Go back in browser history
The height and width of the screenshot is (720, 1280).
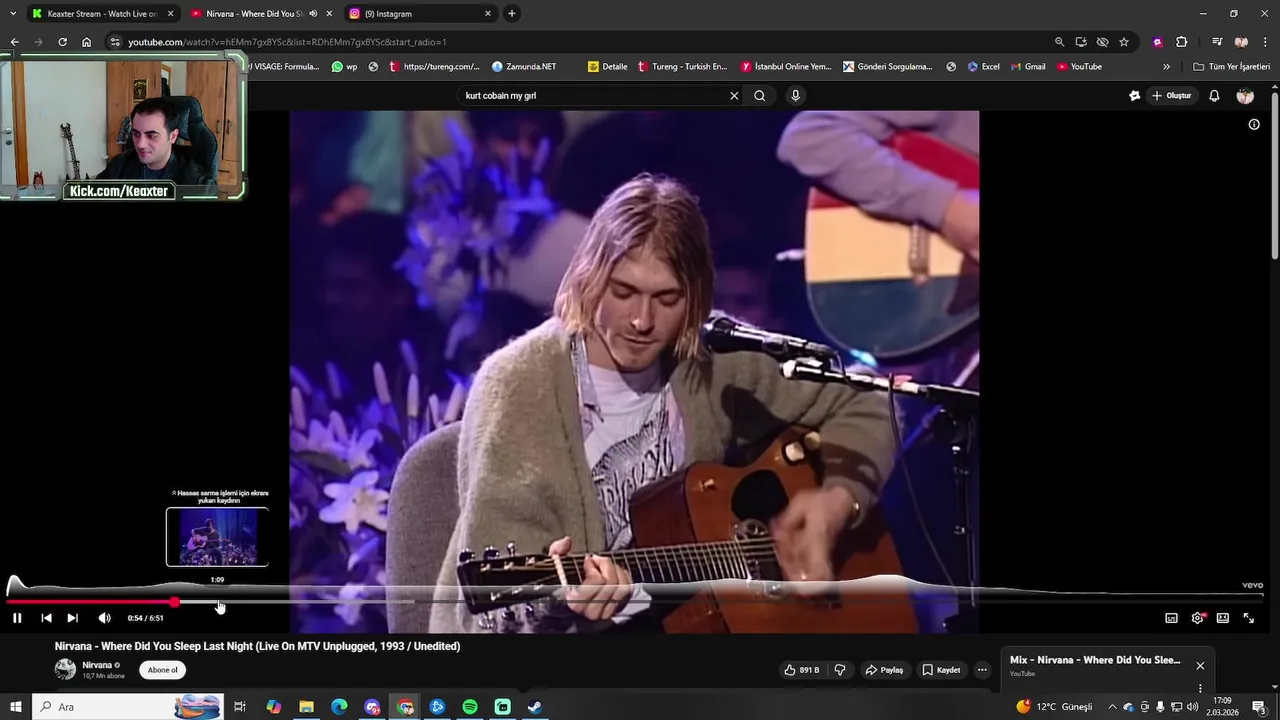pos(14,42)
